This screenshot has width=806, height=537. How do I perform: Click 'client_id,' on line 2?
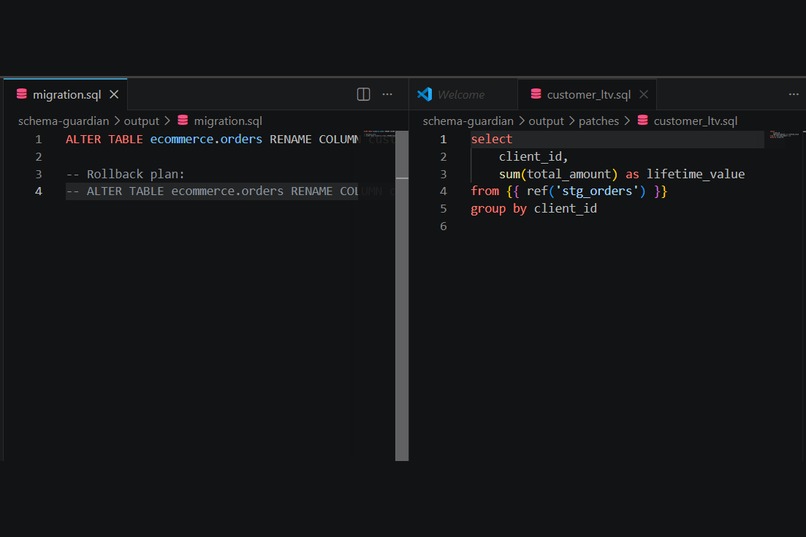[533, 157]
